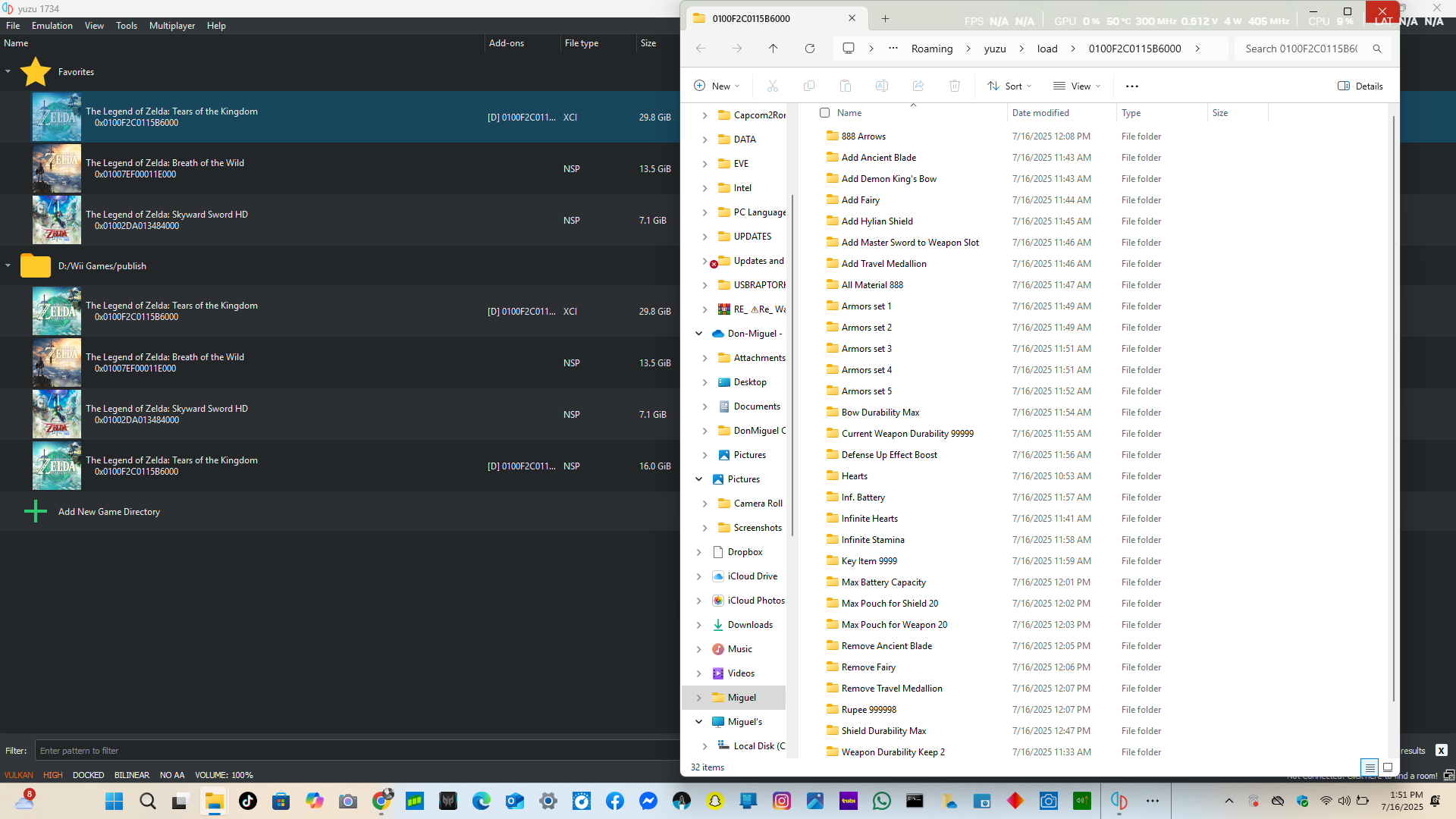Toggle the VULKAN renderer status button
This screenshot has width=1456, height=819.
tap(19, 775)
